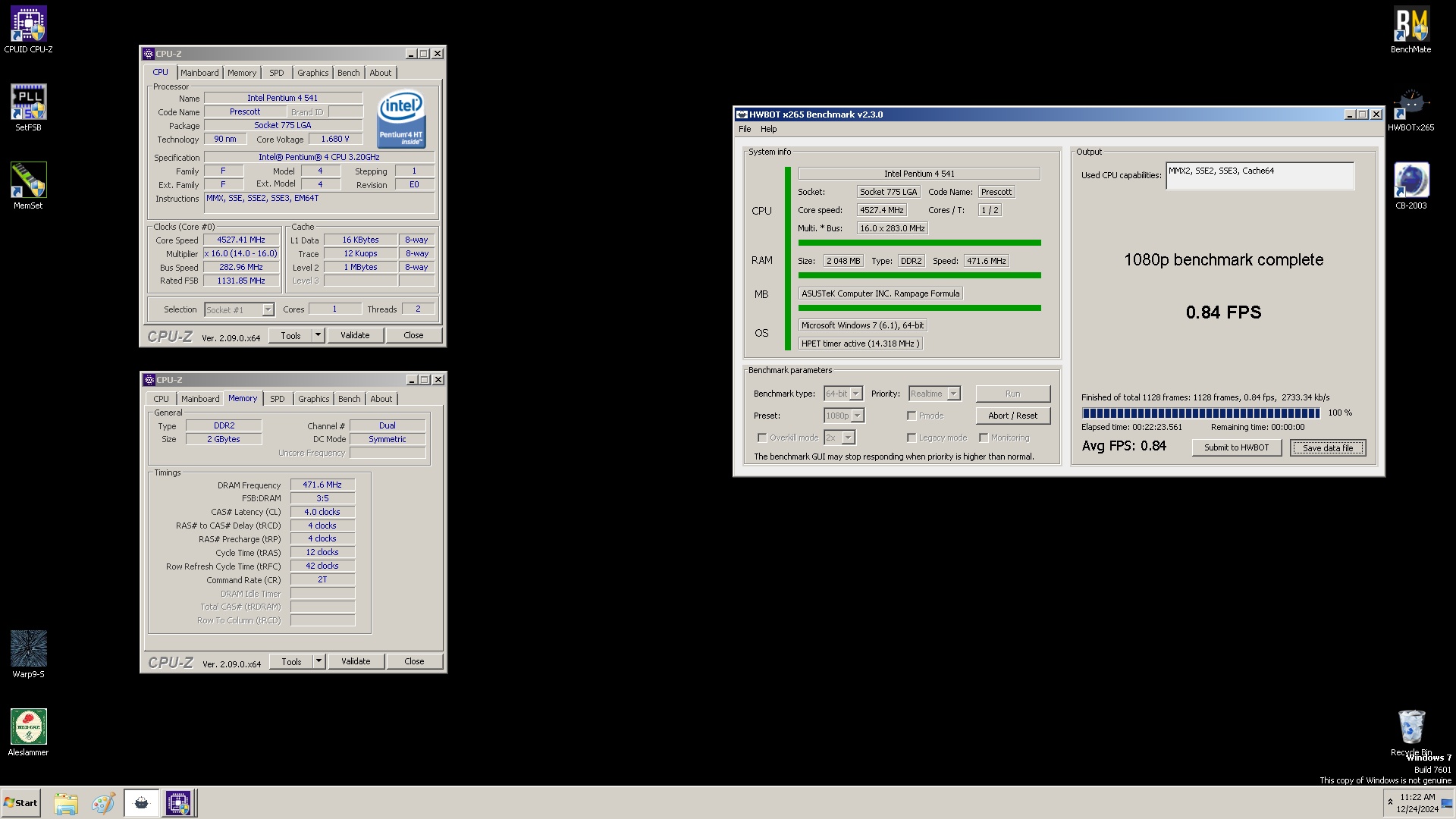Screen dimensions: 1456x819
Task: Click the ASUSTeK Rampage Formula field
Action: (880, 293)
